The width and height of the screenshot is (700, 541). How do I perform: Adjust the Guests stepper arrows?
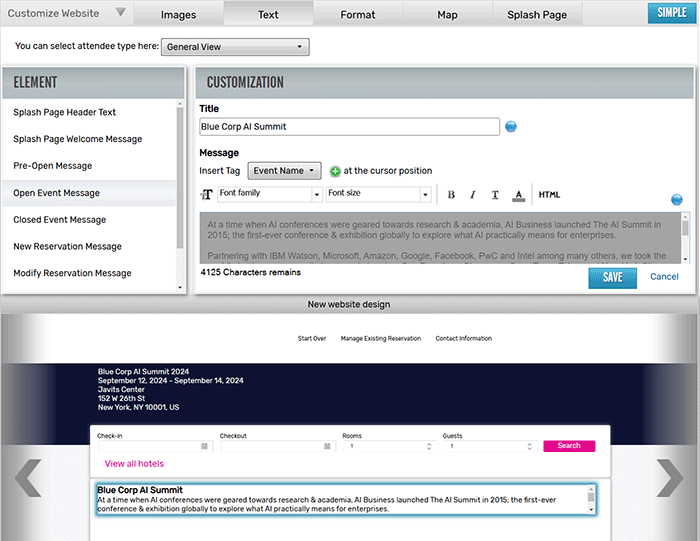pyautogui.click(x=529, y=446)
